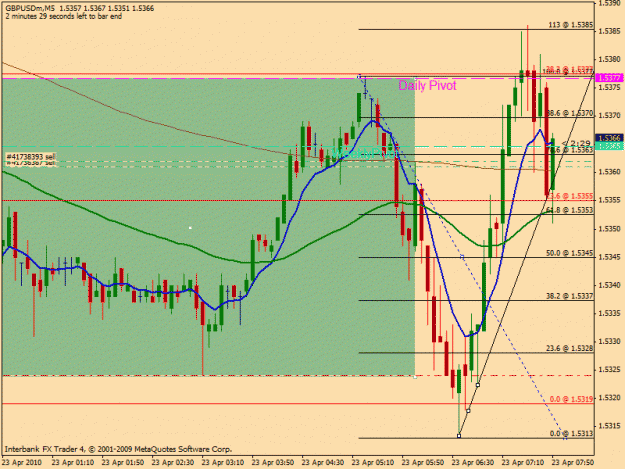Select the '88.6 @ 1.5370' Fibonacci level label
The height and width of the screenshot is (469, 625).
pyautogui.click(x=570, y=113)
